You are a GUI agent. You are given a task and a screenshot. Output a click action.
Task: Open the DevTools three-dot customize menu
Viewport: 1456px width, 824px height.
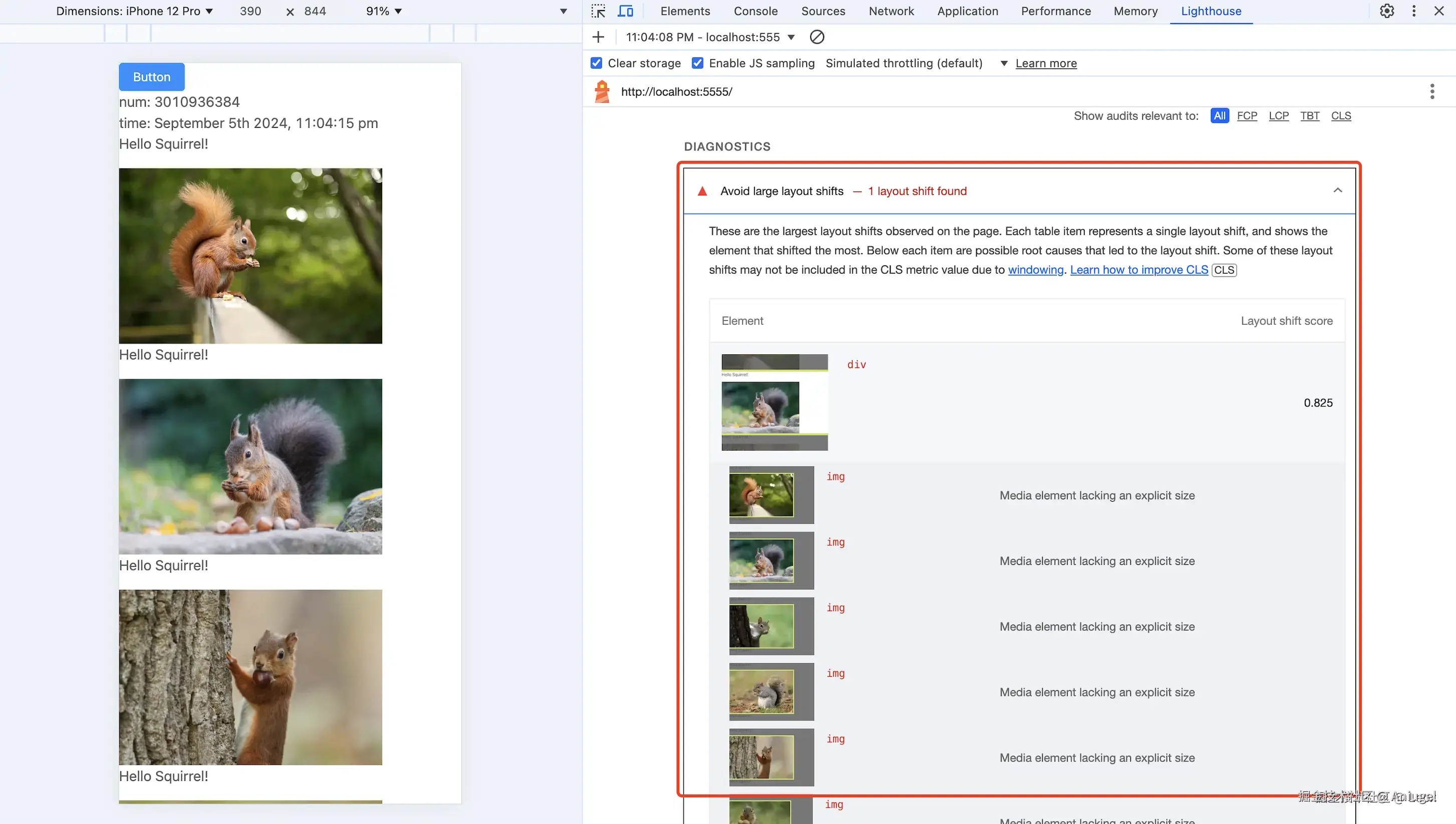(x=1413, y=11)
